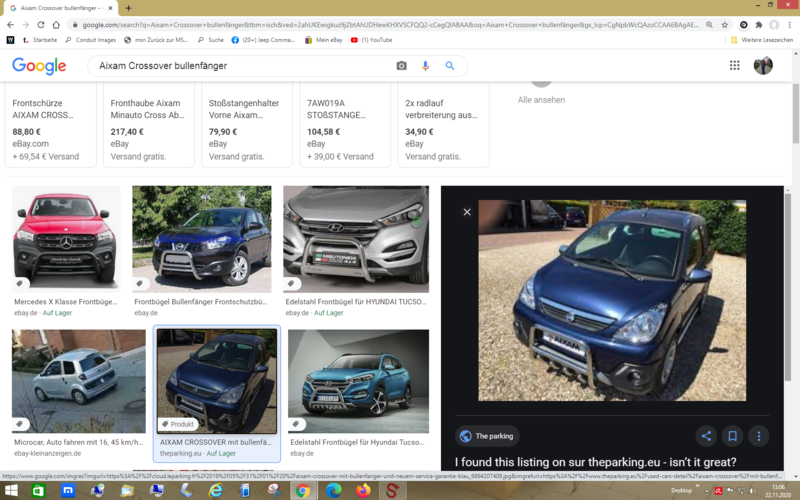Viewport: 800px width, 500px height.
Task: Open the msn Zurück zur MS bookmark
Action: pyautogui.click(x=156, y=40)
